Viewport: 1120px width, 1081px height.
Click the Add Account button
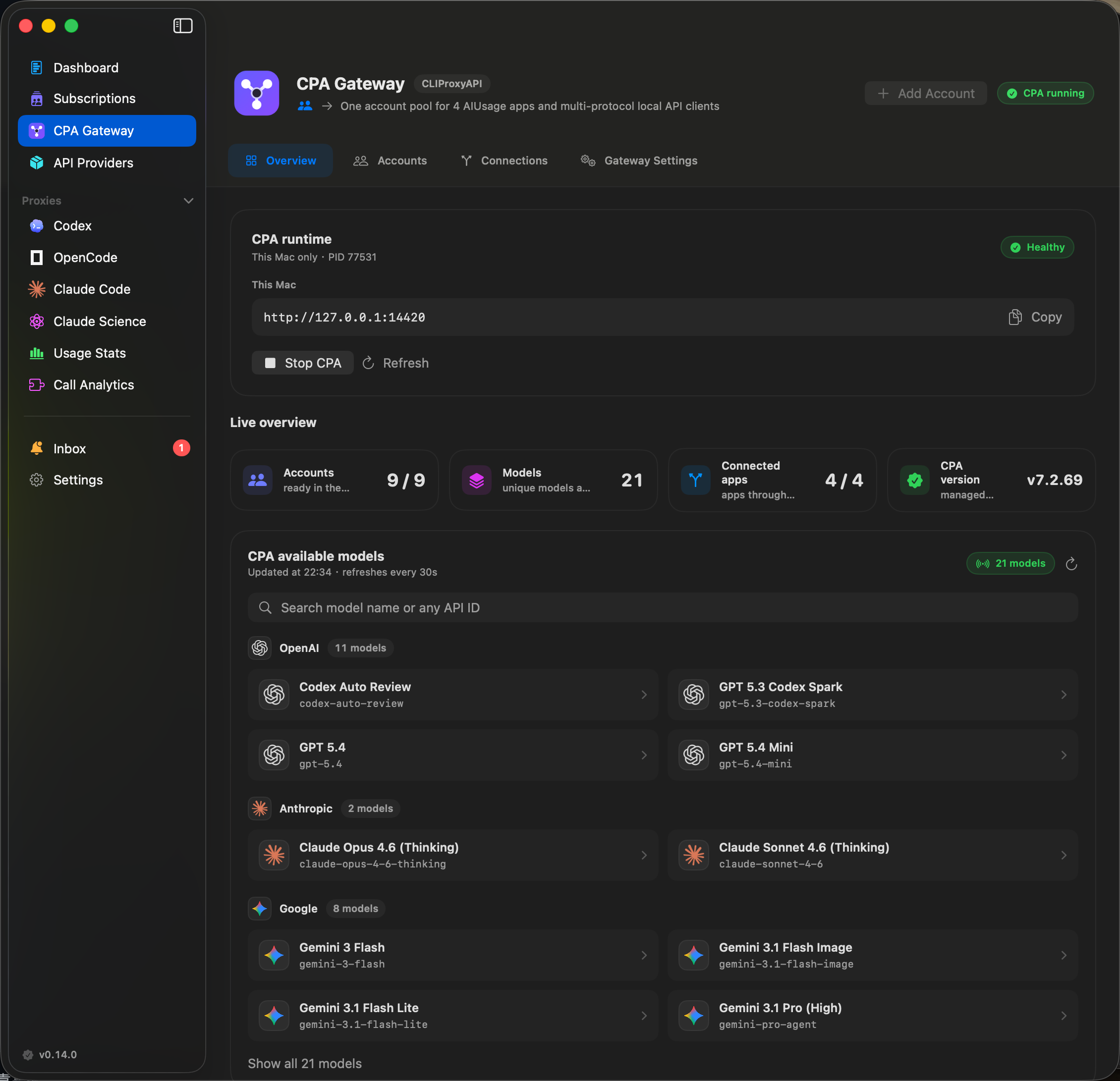coord(926,93)
